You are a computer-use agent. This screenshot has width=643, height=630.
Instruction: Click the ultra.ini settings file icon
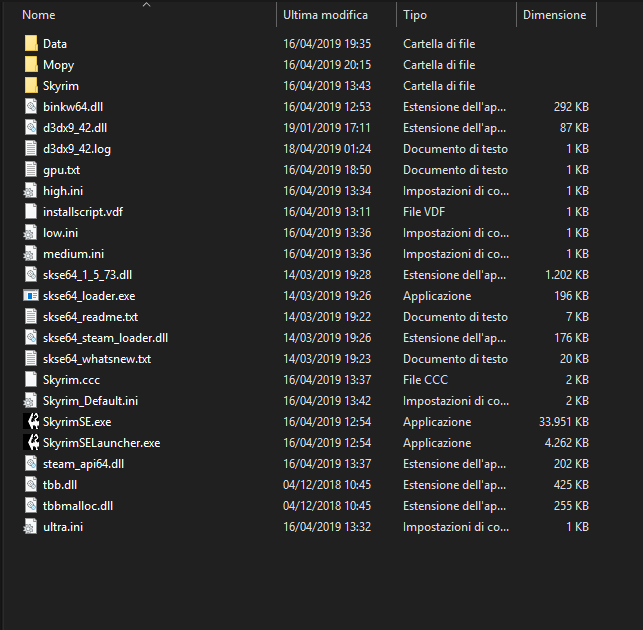tap(30, 526)
